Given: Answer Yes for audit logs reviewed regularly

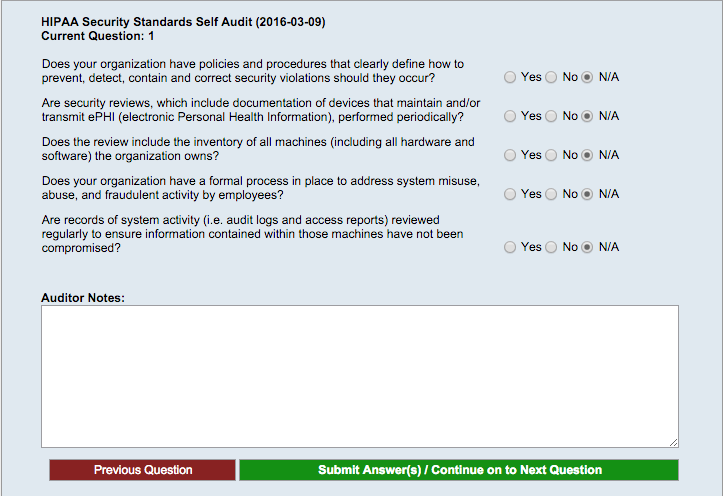Looking at the screenshot, I should coord(510,247).
